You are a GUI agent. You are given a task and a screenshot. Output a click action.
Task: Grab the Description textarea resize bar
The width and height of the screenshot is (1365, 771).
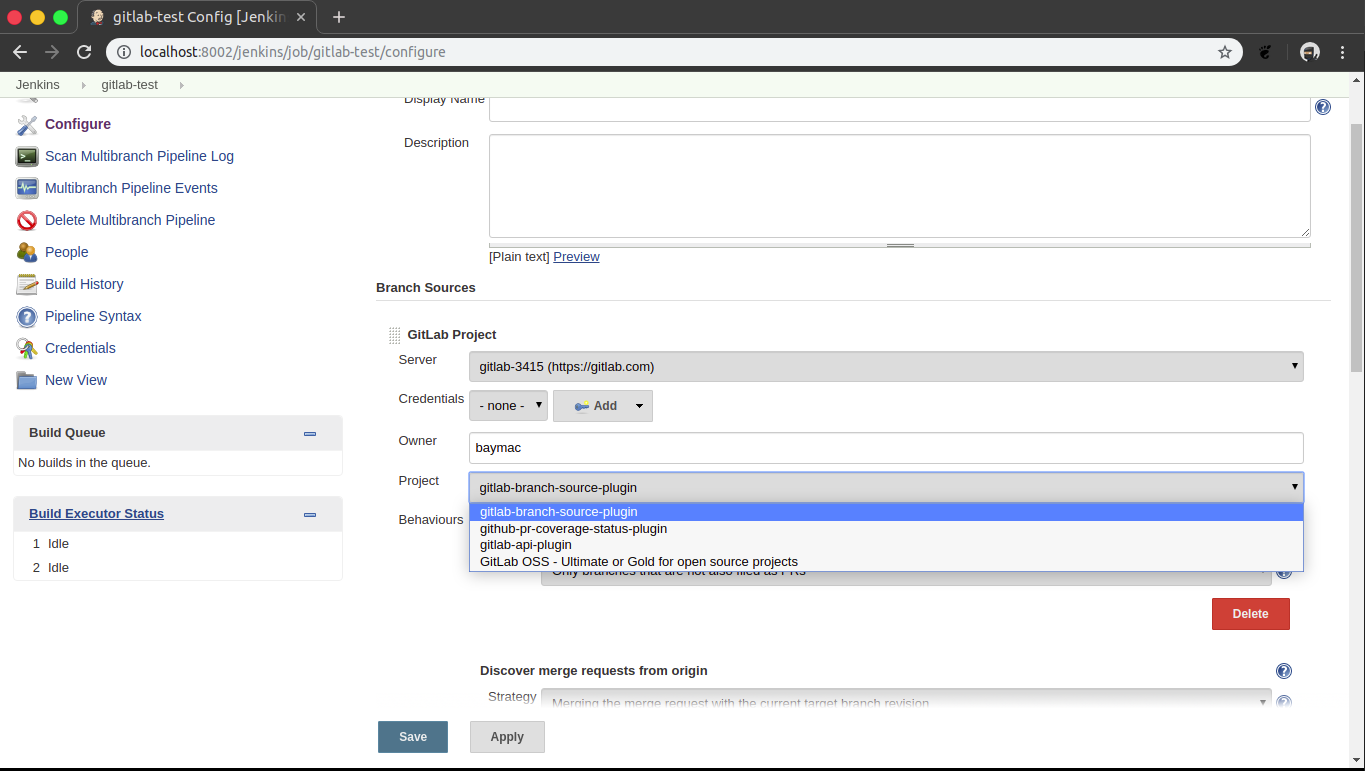(x=900, y=244)
